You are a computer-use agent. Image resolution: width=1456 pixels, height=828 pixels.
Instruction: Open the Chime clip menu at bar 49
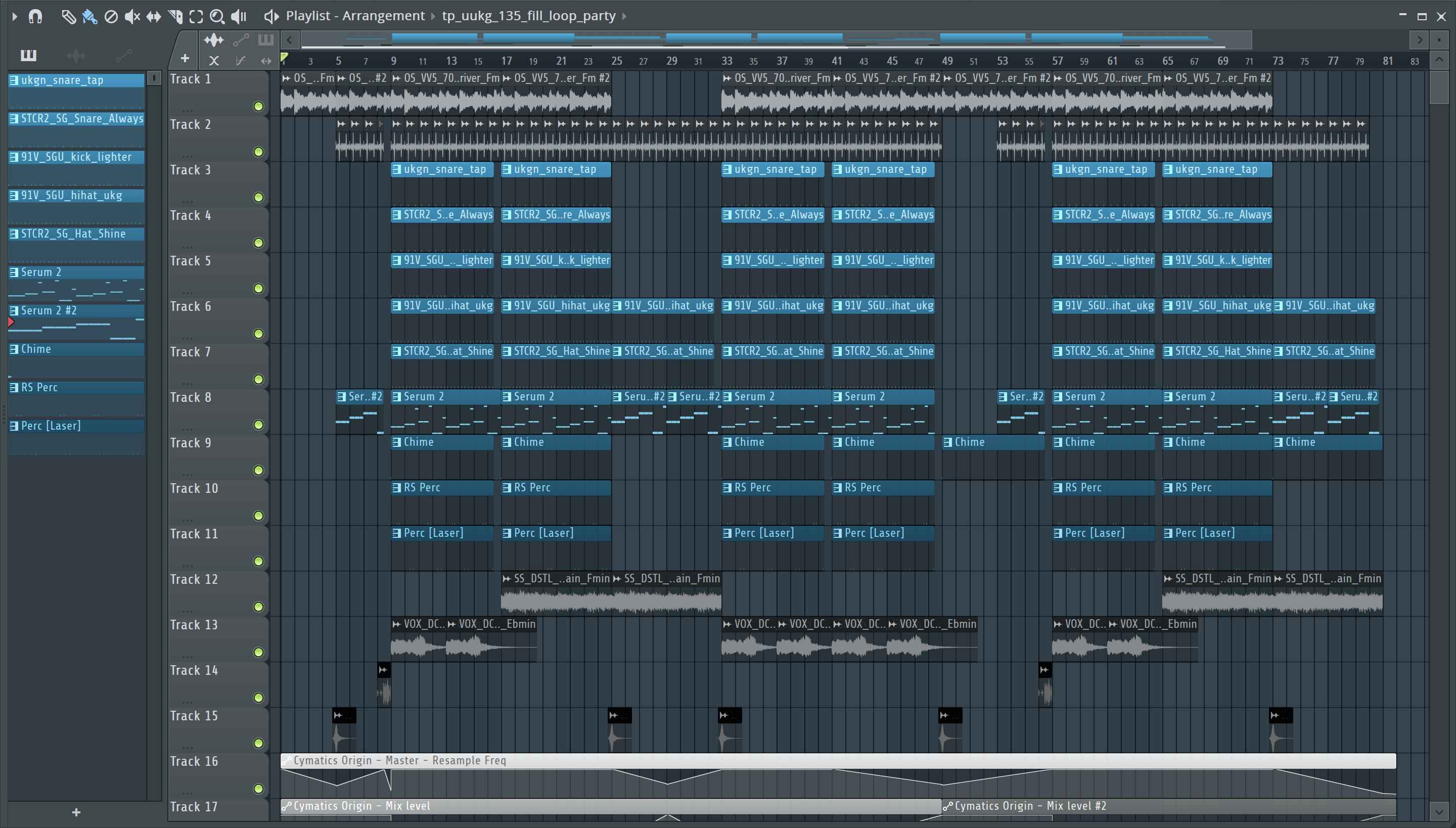[947, 442]
